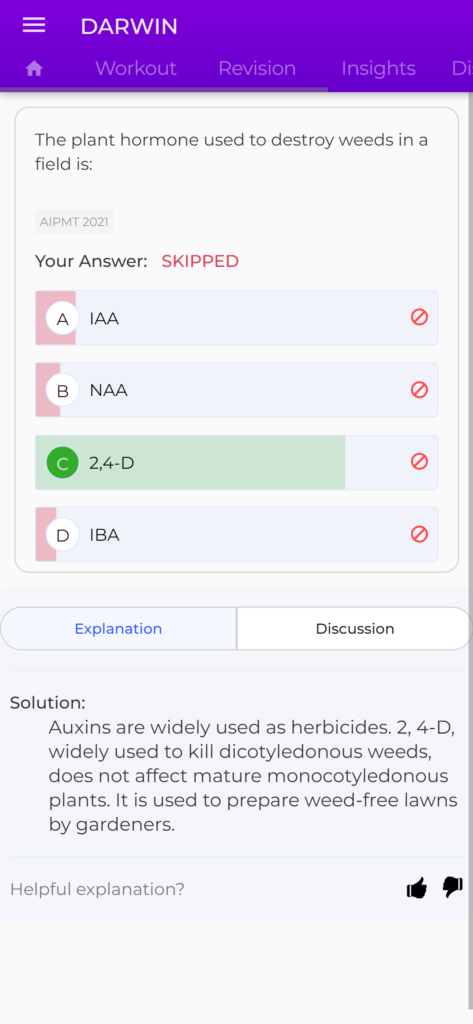Click the strike-out icon for IBA
The width and height of the screenshot is (473, 1024).
click(x=419, y=534)
